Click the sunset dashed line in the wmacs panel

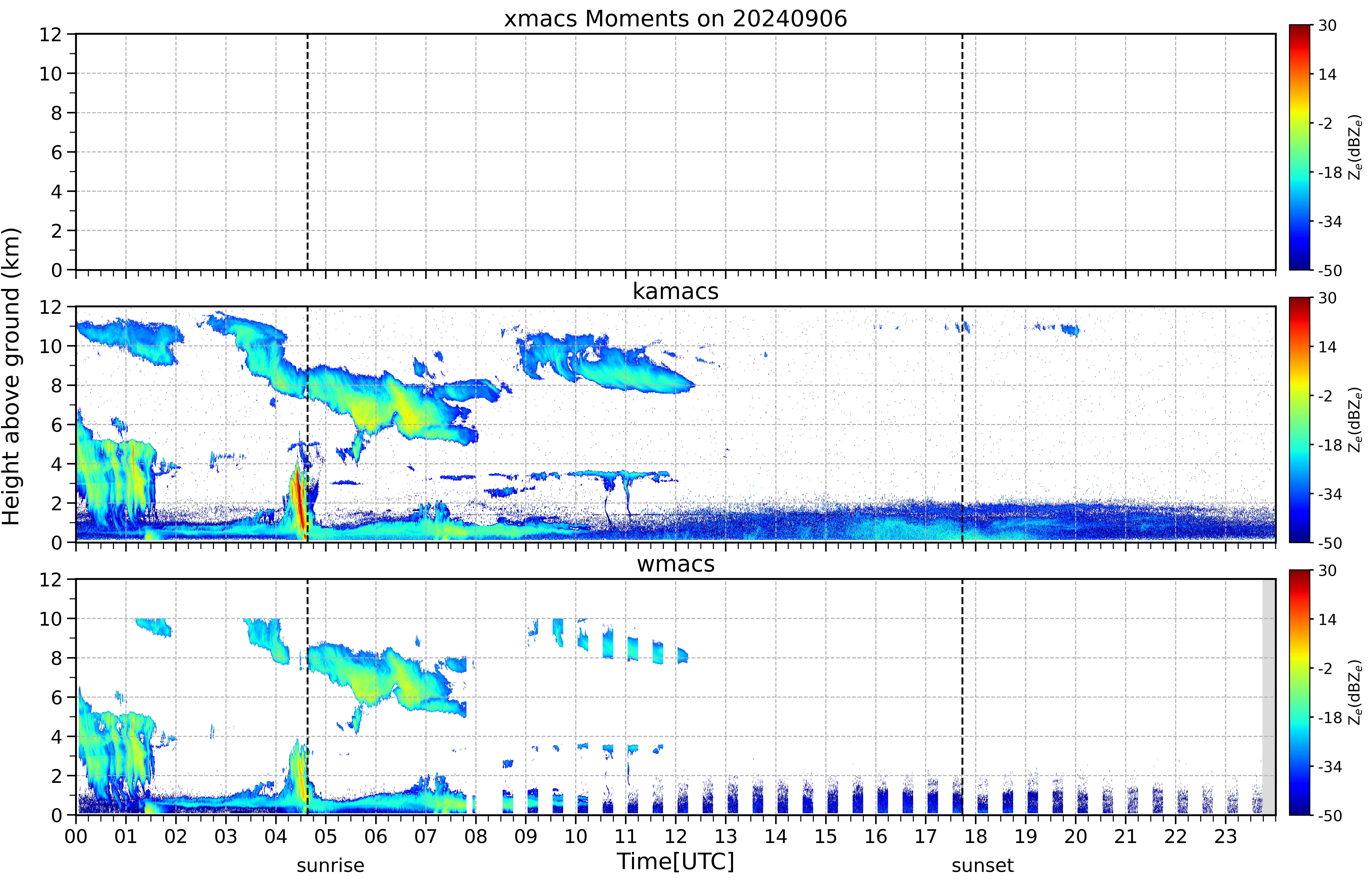point(962,697)
